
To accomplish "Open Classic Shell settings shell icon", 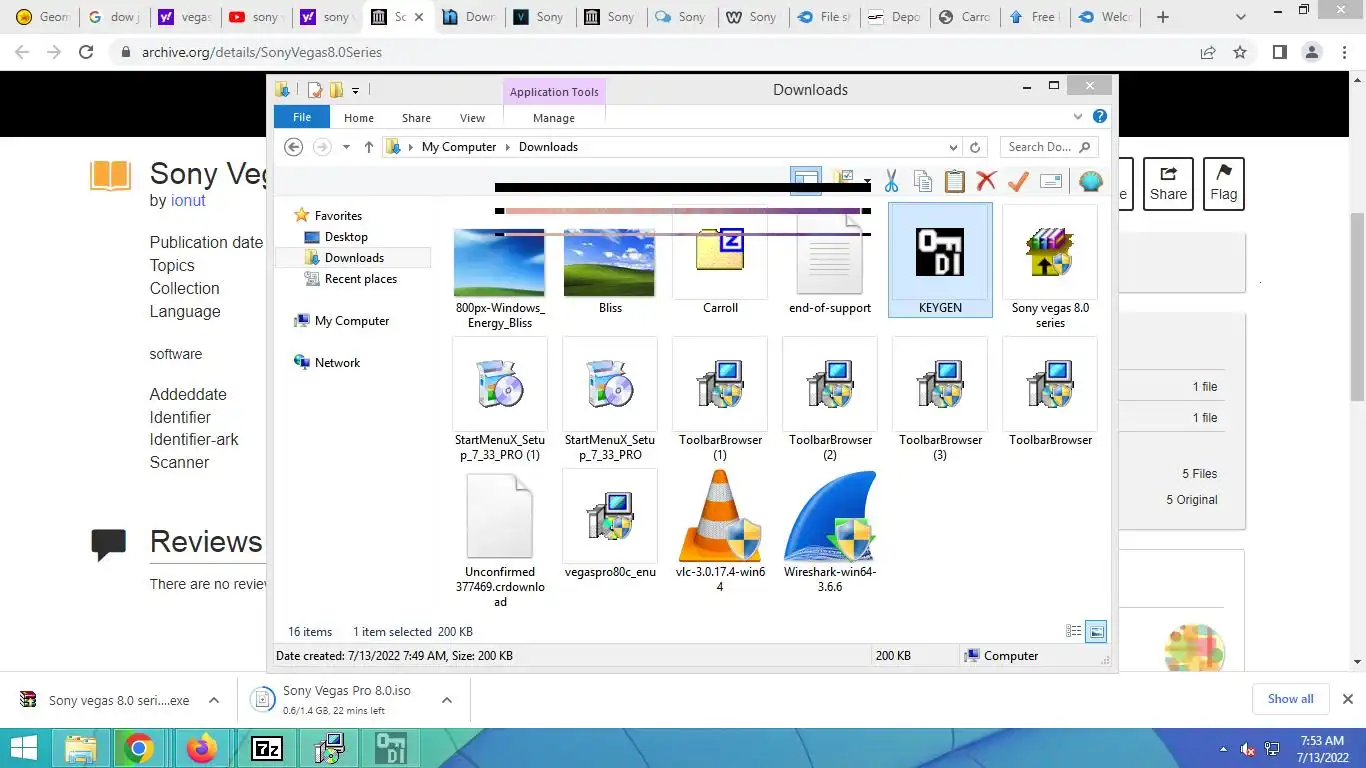I will click(1090, 181).
